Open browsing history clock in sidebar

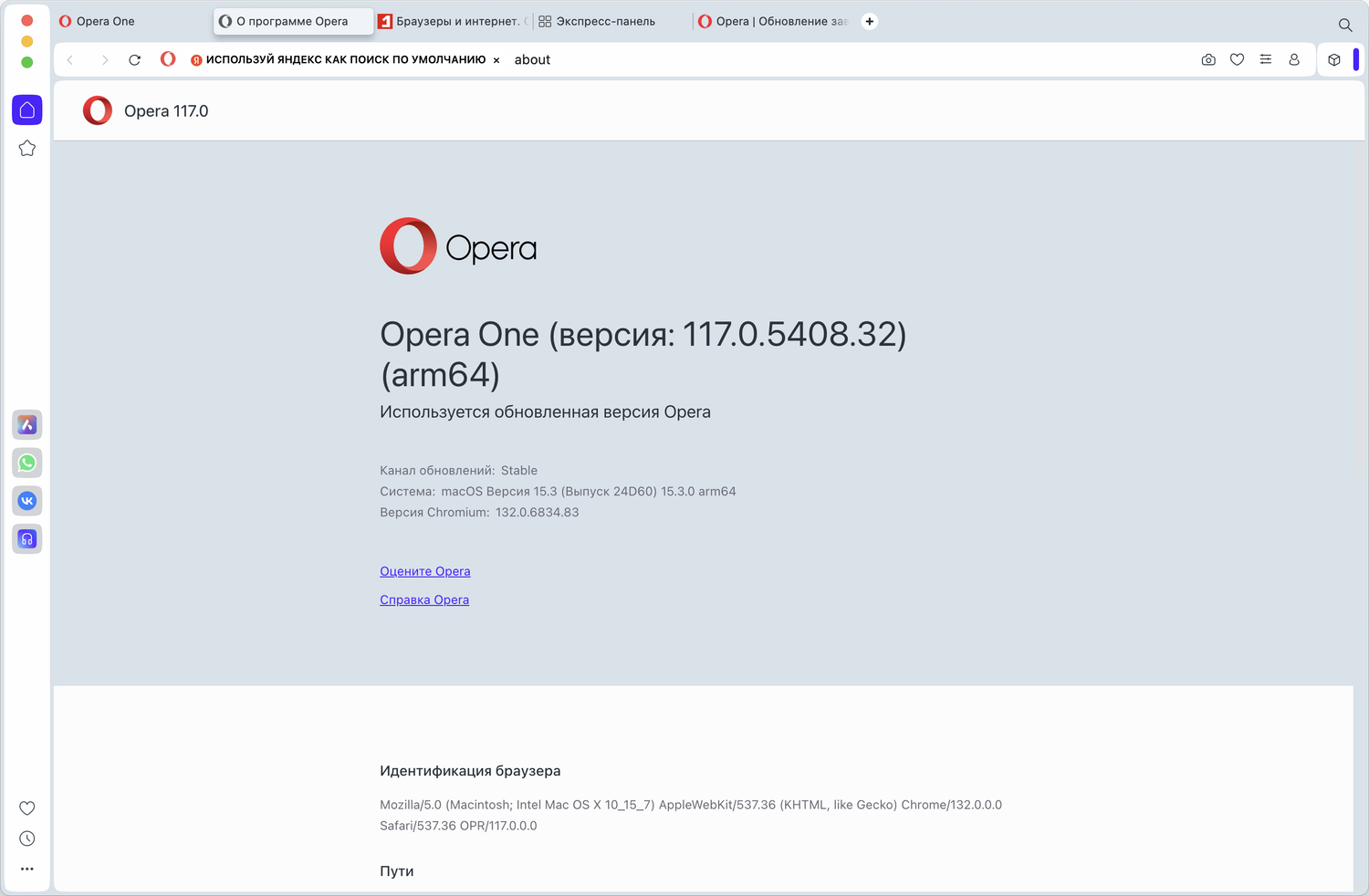(27, 839)
